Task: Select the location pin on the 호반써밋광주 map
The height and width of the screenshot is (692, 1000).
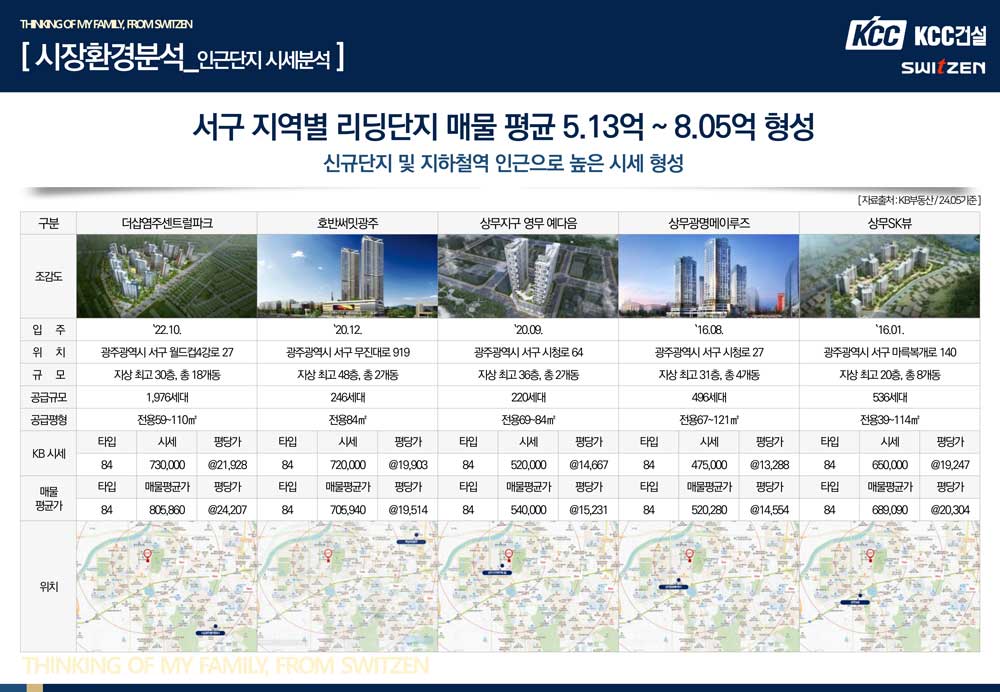Action: coord(328,556)
